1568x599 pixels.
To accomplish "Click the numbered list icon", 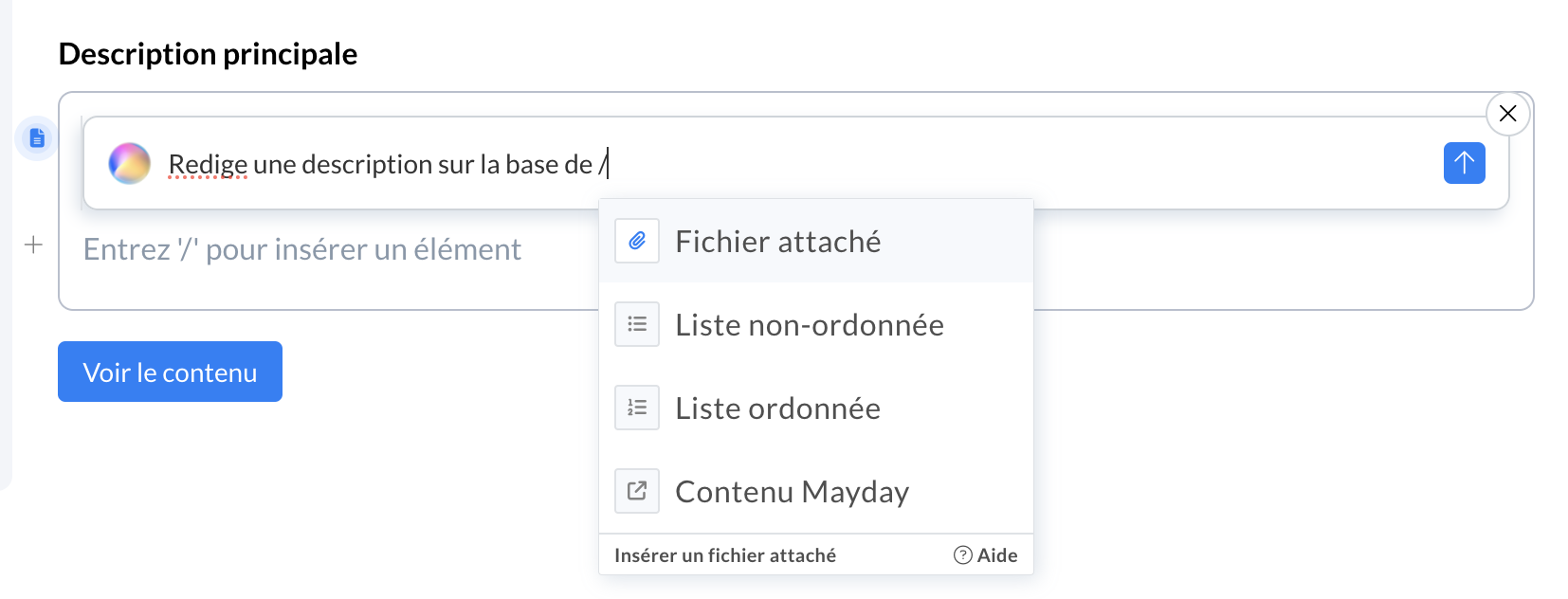I will (637, 408).
